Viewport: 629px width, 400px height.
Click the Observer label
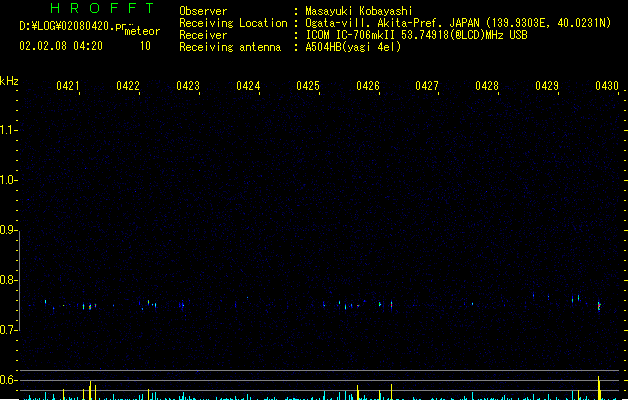[203, 11]
